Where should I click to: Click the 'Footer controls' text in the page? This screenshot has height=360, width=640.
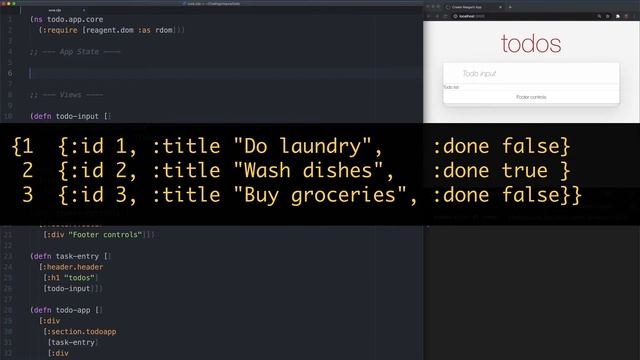pyautogui.click(x=531, y=97)
